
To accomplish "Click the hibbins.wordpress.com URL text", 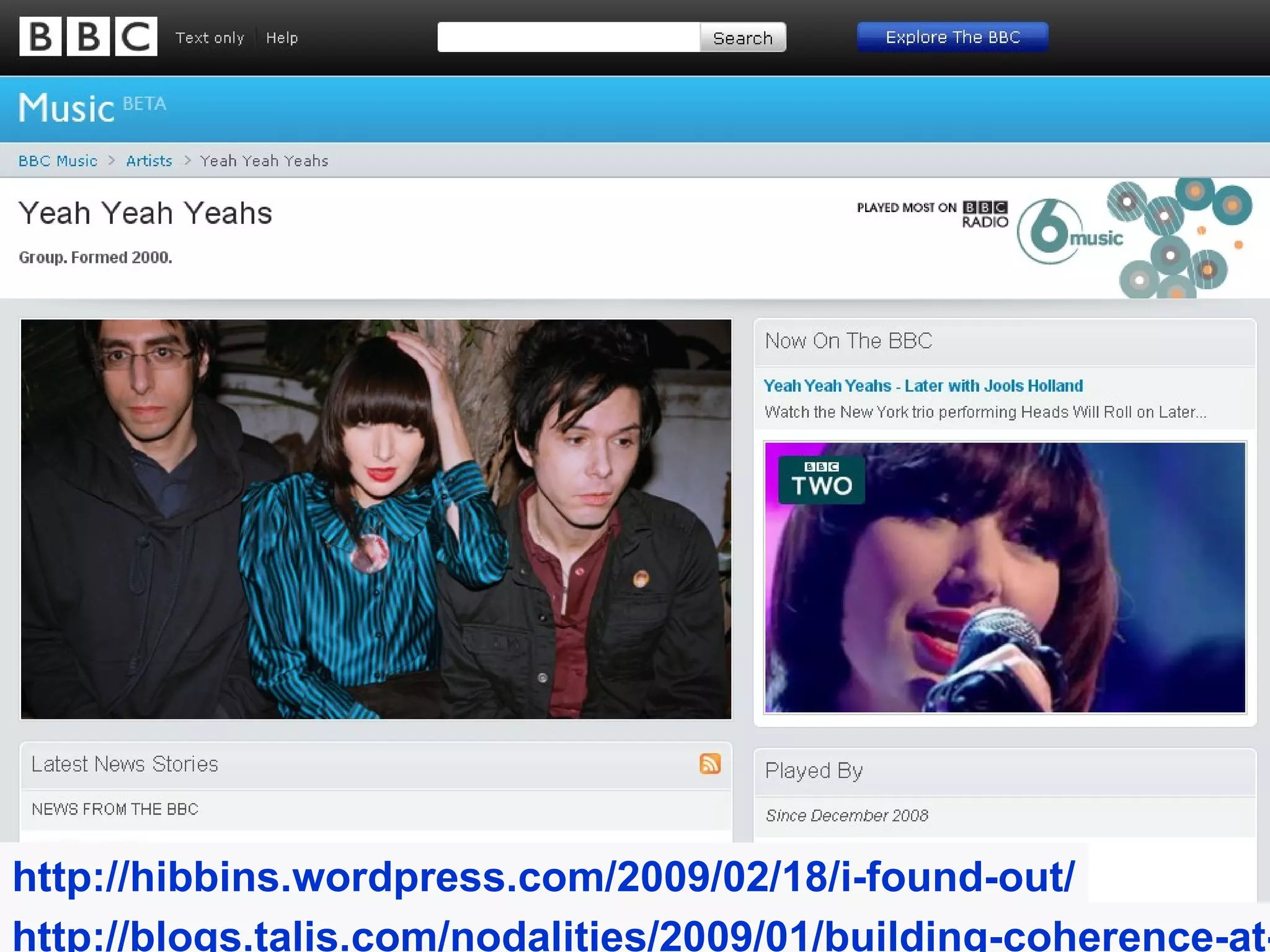I will [x=544, y=876].
